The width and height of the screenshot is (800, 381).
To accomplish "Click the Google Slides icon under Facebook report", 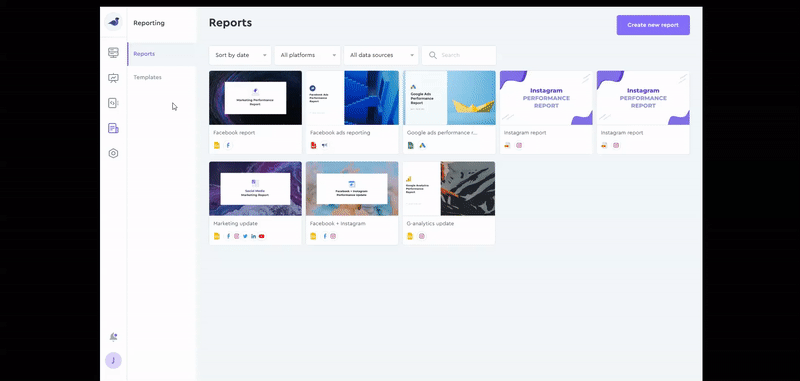I will [217, 145].
